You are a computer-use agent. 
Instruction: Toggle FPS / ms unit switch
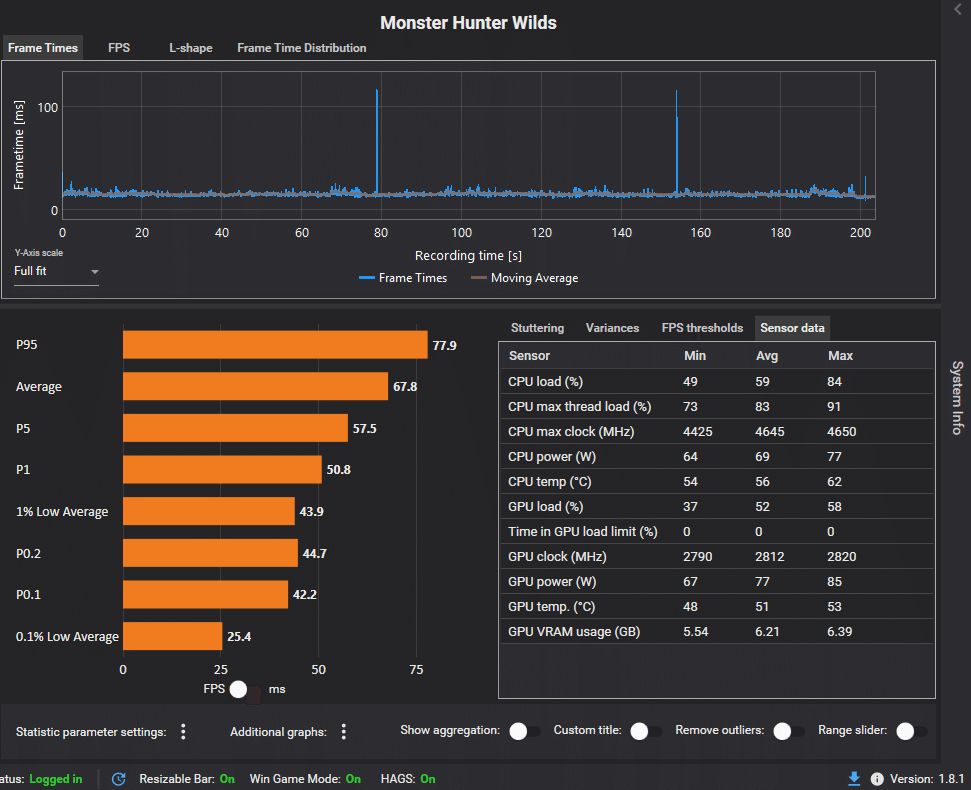tap(245, 689)
